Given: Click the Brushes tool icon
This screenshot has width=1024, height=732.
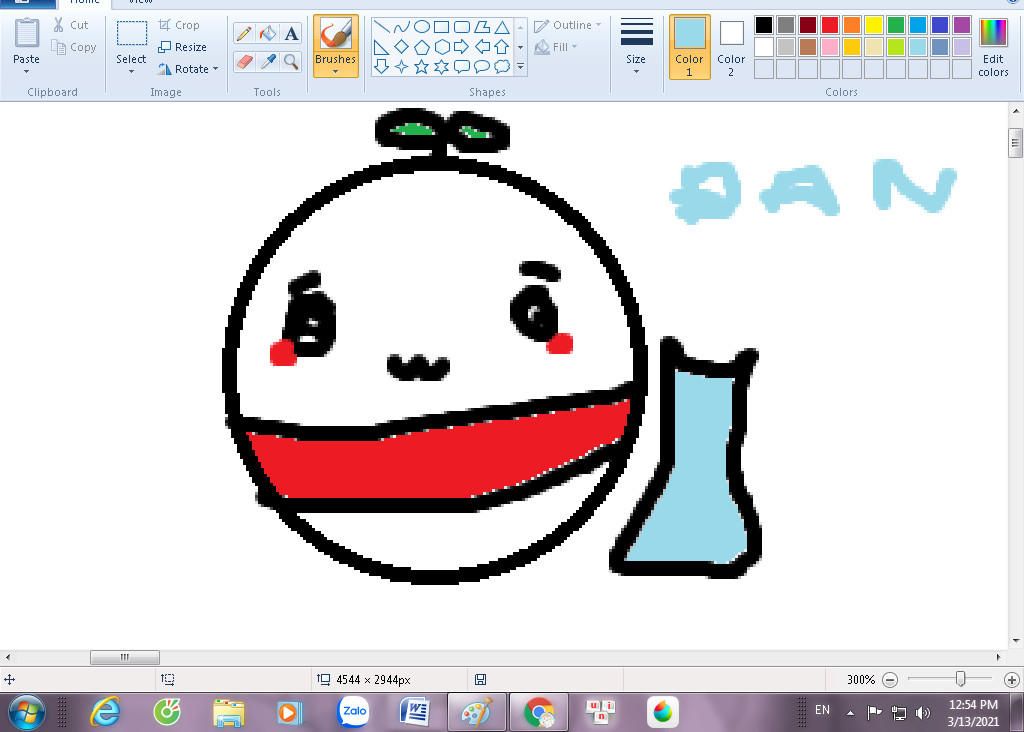Looking at the screenshot, I should click(336, 34).
